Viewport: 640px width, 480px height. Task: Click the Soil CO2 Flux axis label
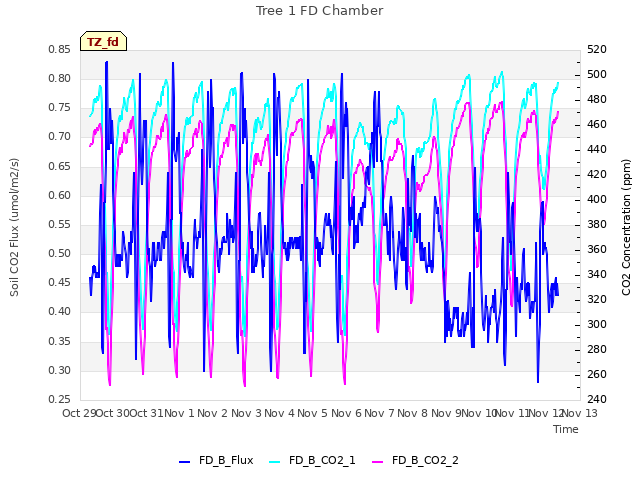[14, 227]
